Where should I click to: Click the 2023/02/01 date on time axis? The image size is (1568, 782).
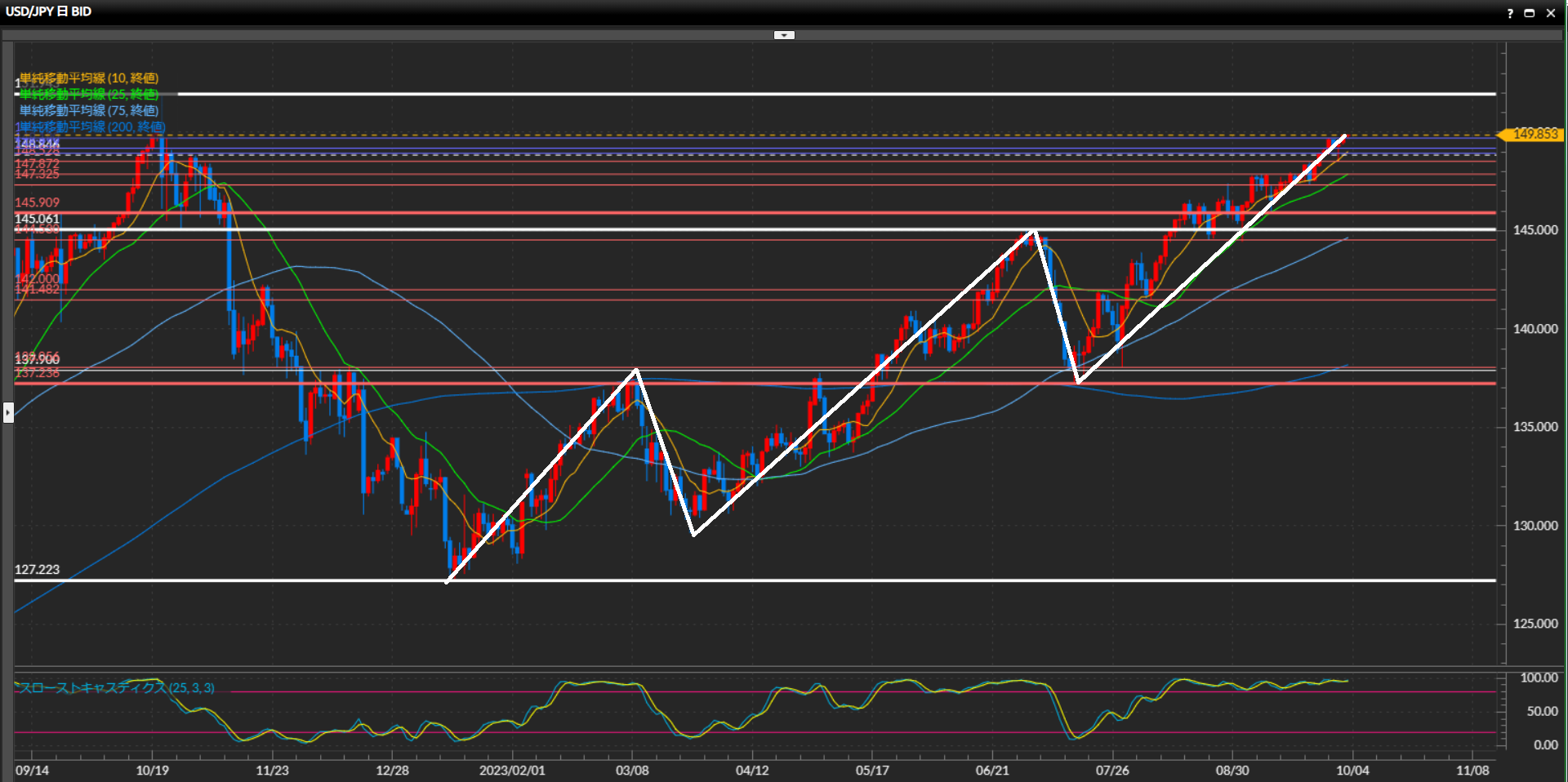tap(512, 770)
